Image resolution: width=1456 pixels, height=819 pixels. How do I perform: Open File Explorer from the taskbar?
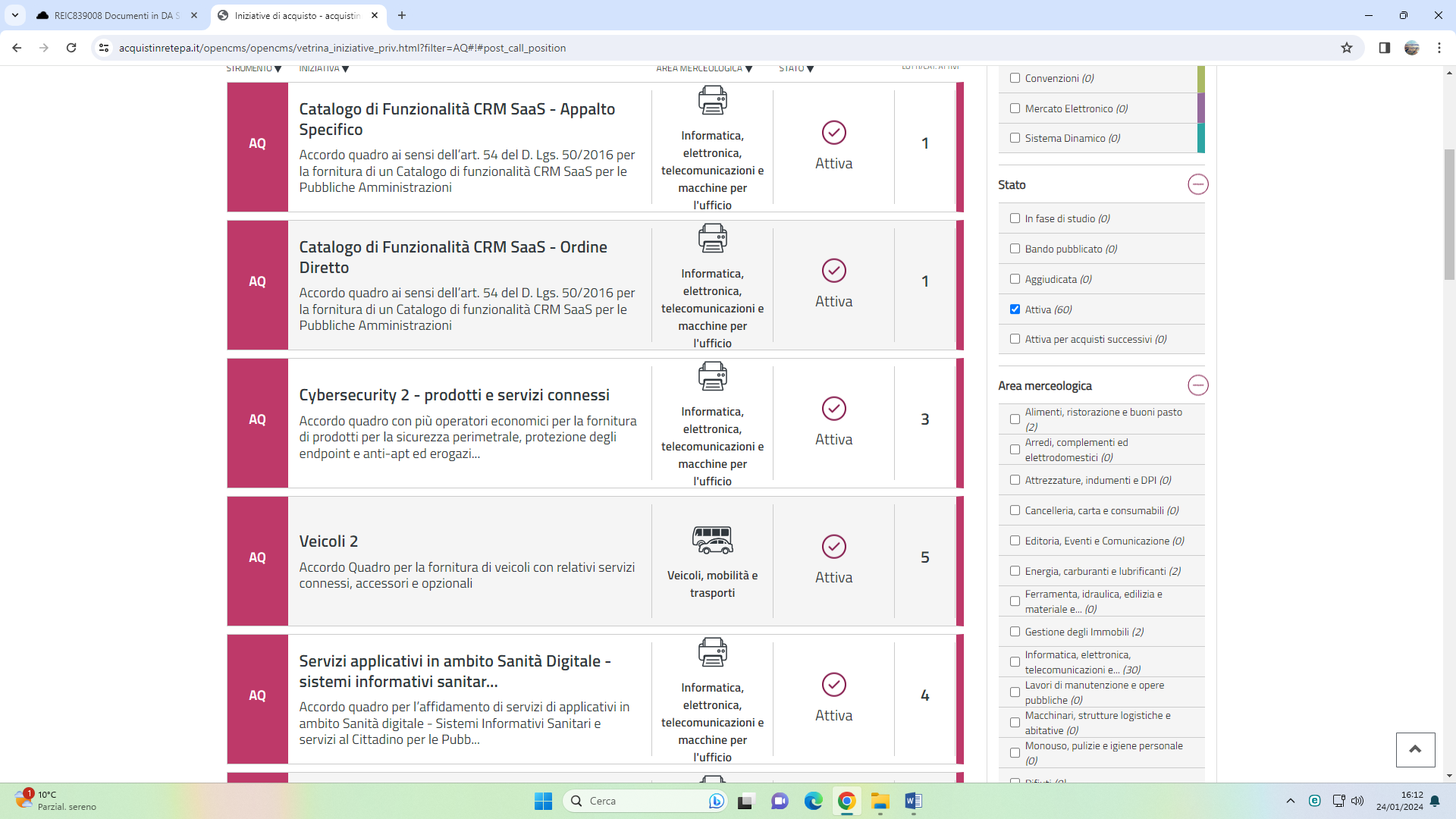(x=880, y=801)
